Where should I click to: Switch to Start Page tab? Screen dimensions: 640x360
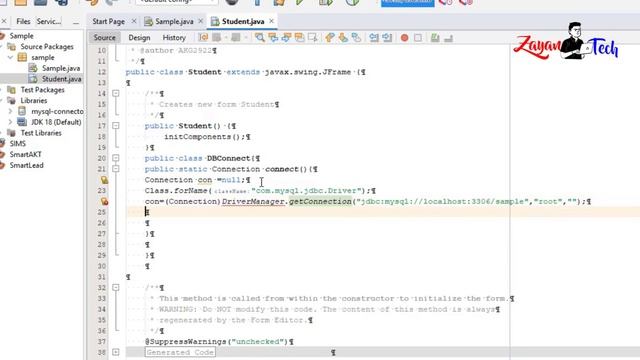(x=109, y=21)
